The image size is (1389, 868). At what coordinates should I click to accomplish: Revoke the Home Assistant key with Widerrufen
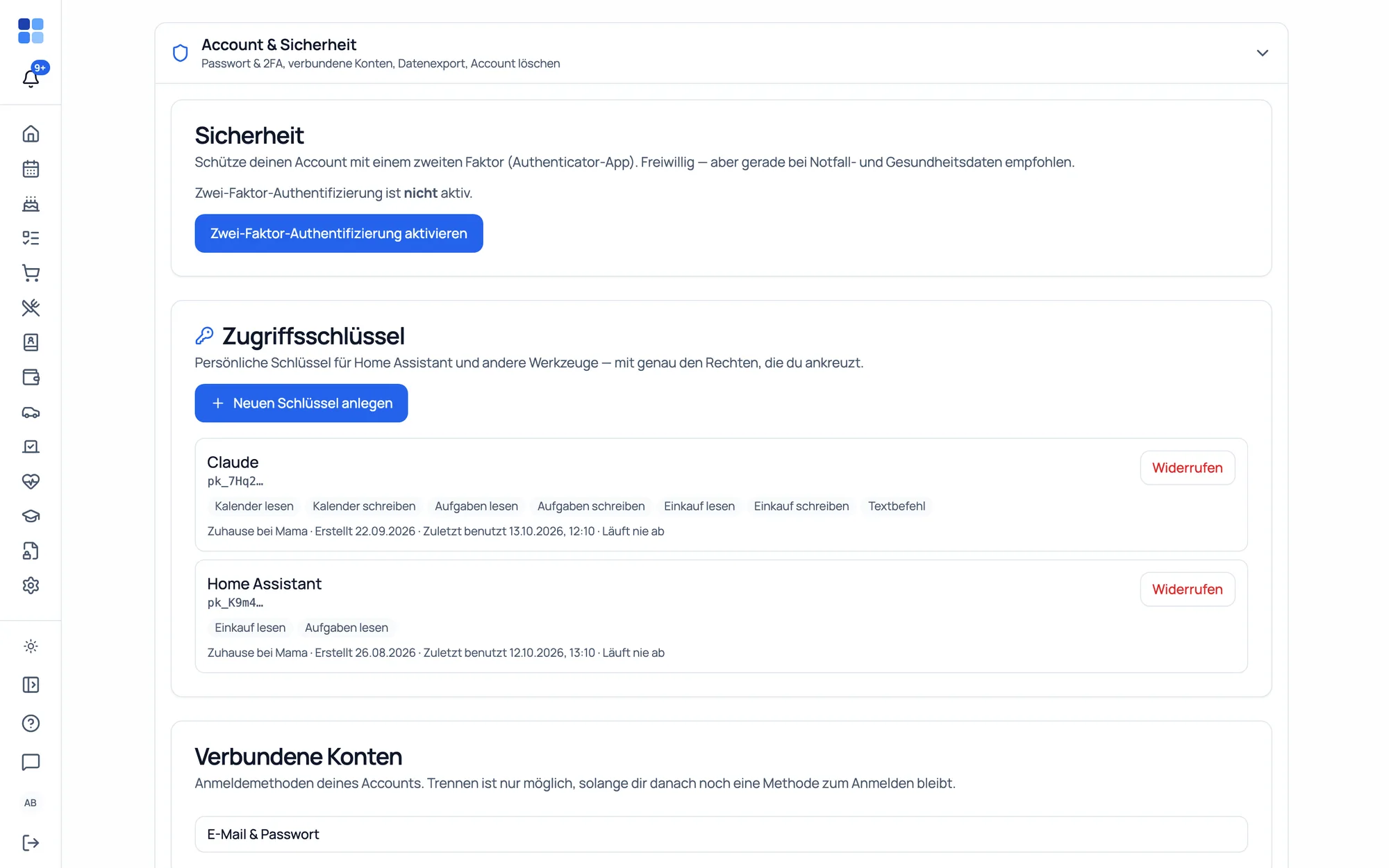pyautogui.click(x=1187, y=590)
